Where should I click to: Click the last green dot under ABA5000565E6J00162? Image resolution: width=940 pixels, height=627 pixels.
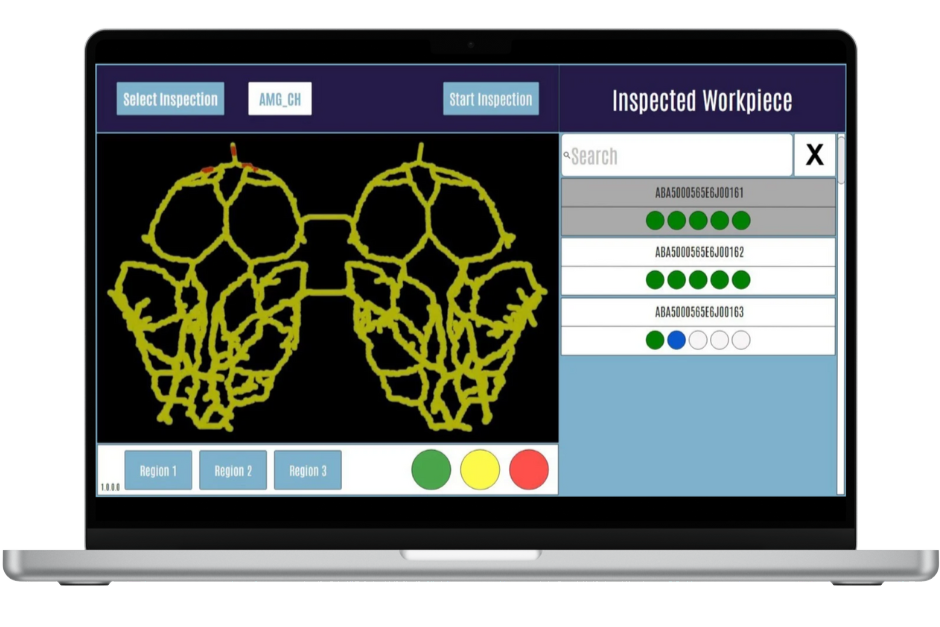(741, 280)
